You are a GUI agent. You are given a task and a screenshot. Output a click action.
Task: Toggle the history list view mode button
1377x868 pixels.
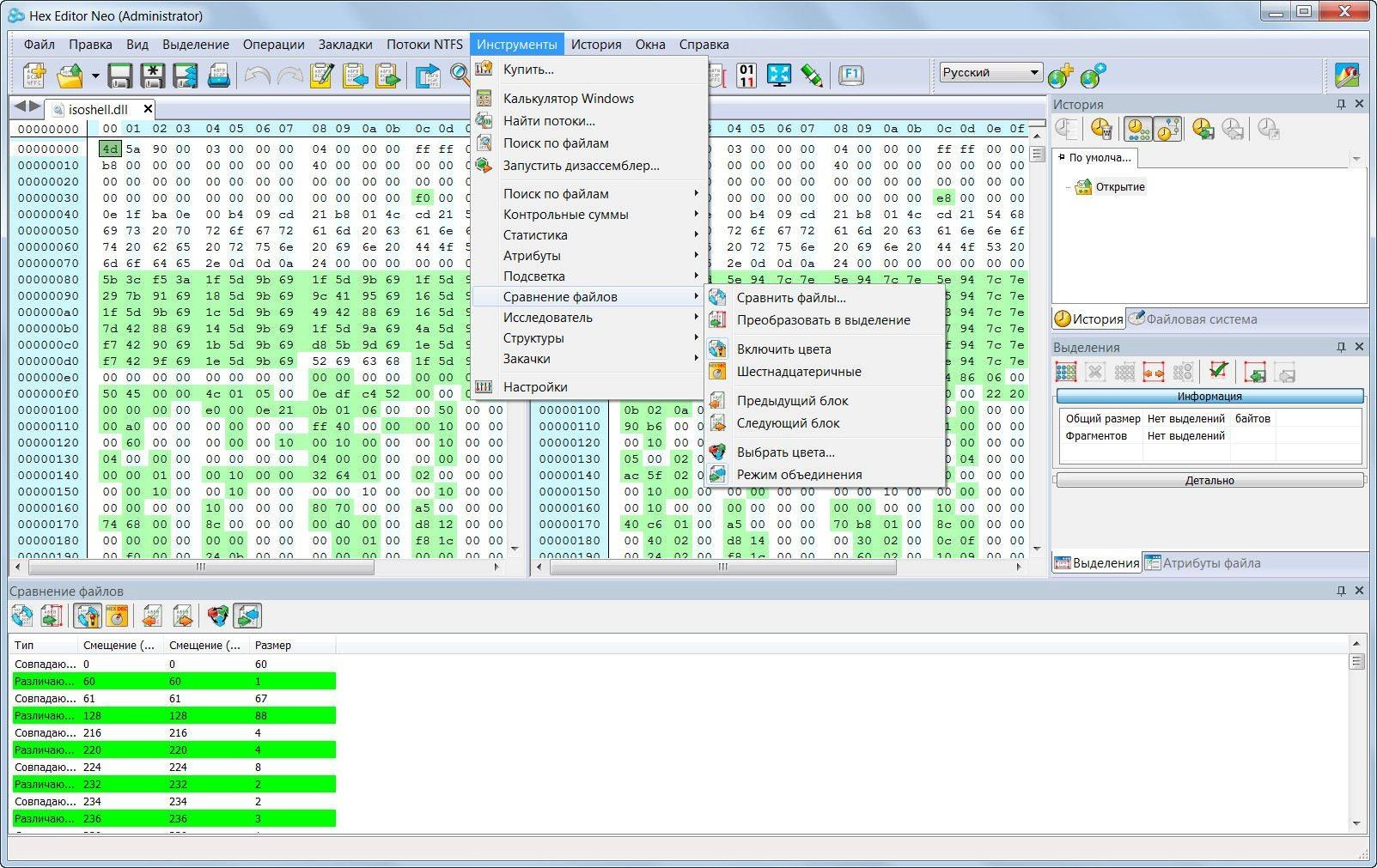point(1138,129)
